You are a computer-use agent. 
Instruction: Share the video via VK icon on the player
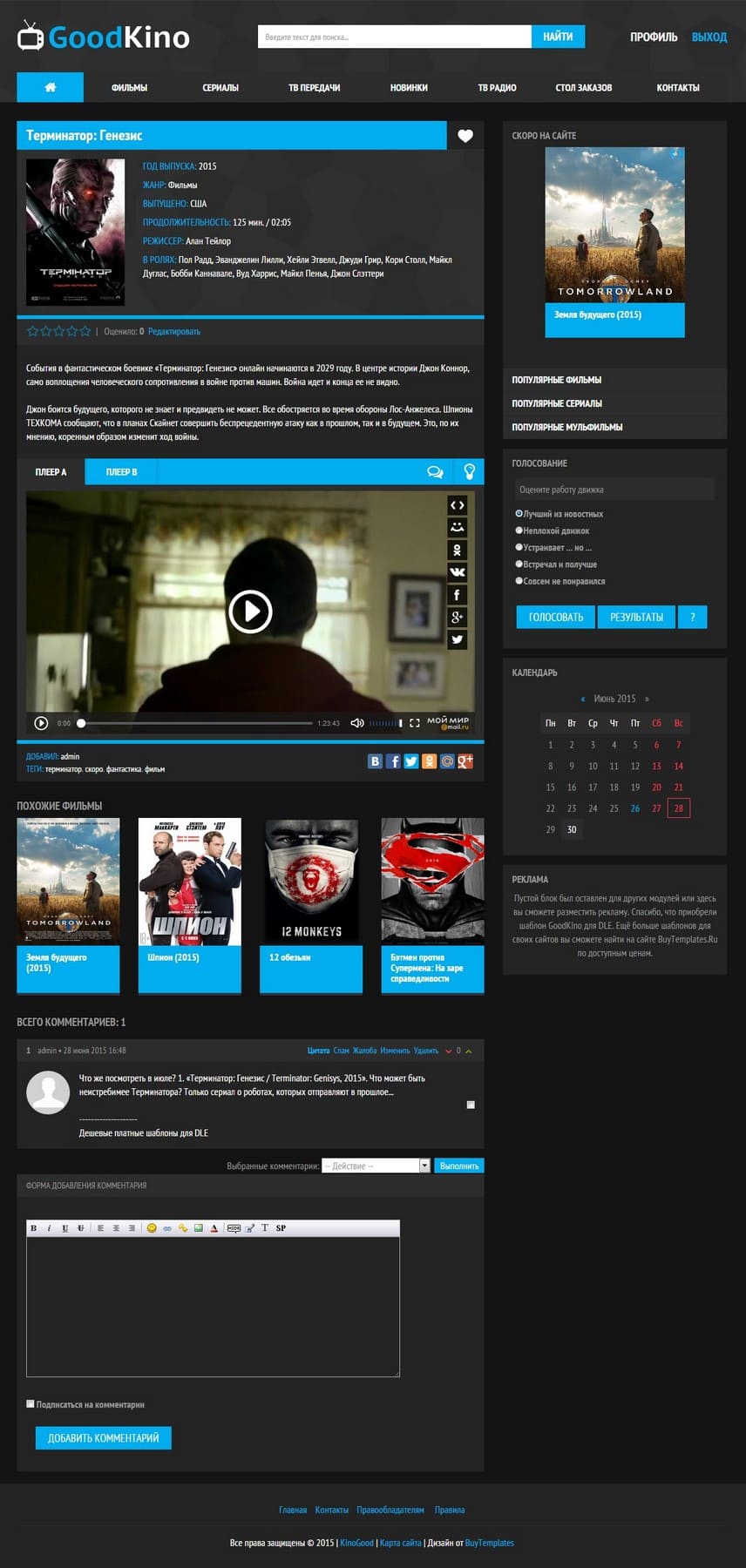(x=457, y=572)
